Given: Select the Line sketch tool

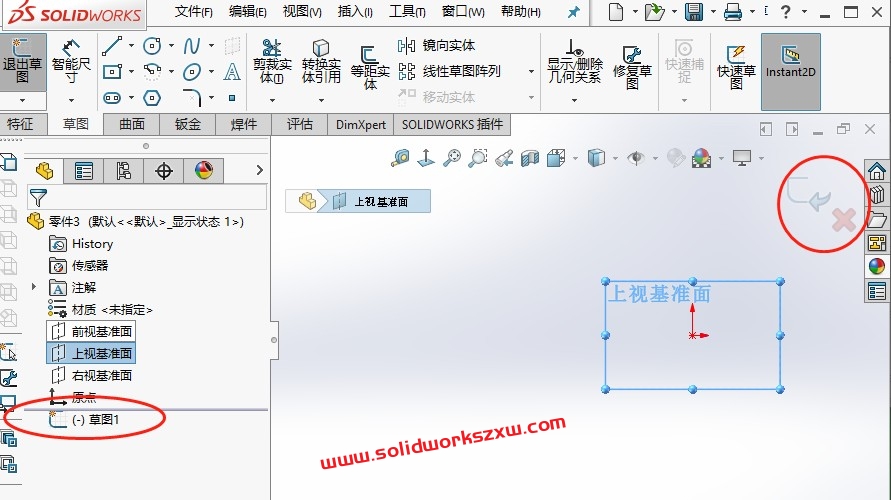Looking at the screenshot, I should tap(112, 46).
